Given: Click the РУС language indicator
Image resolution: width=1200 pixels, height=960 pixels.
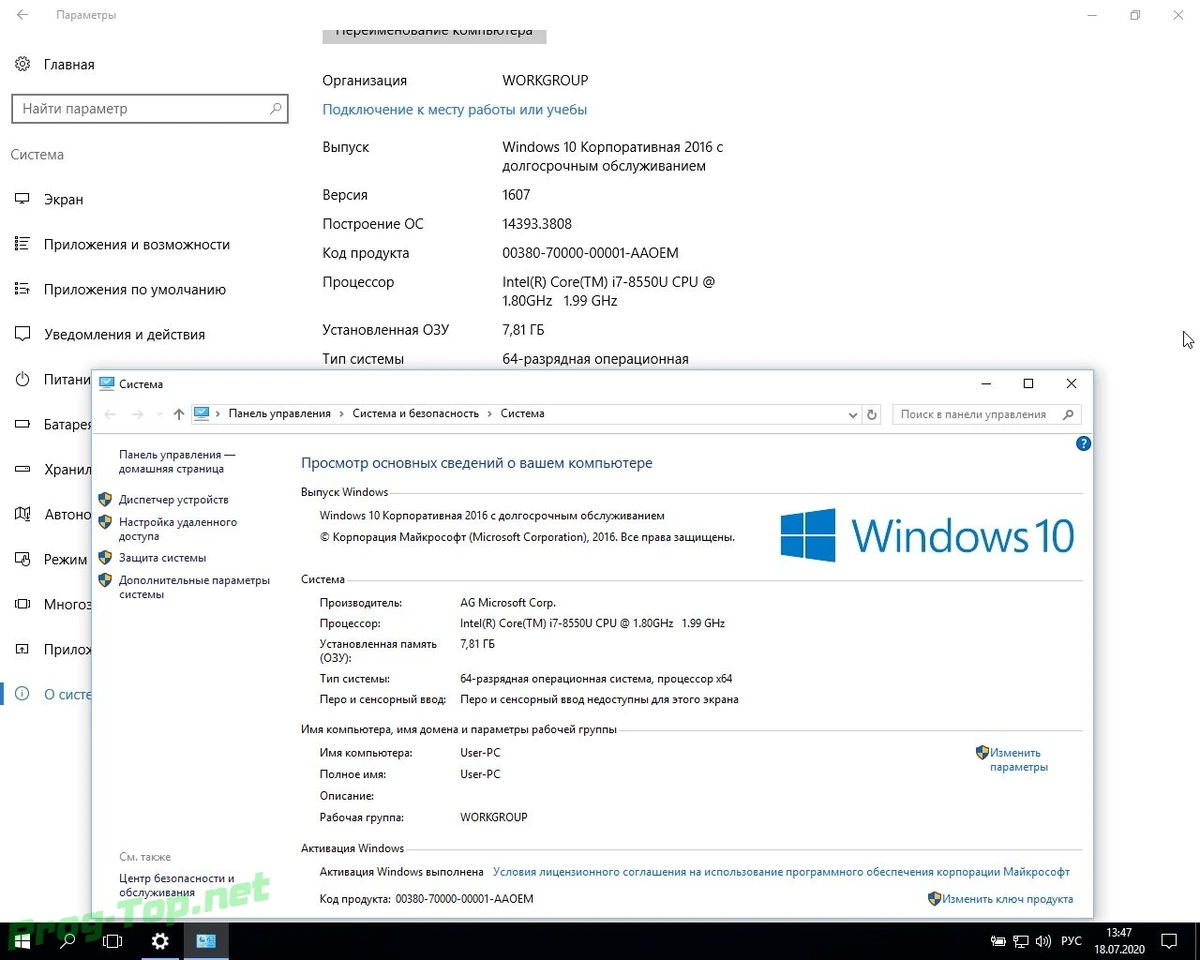Looking at the screenshot, I should coord(1071,941).
